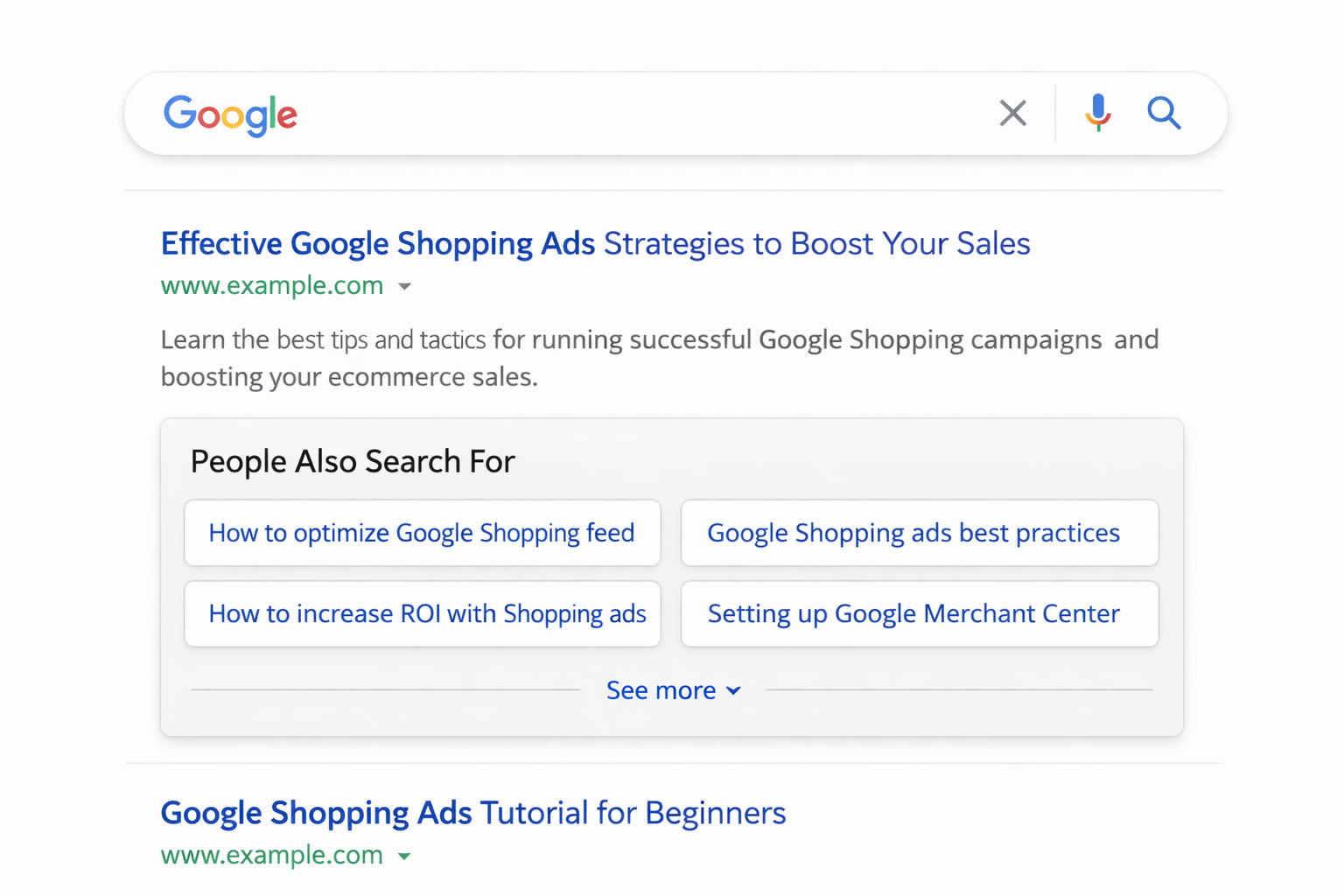
Task: Click the magnifying glass search icon
Action: [1164, 113]
